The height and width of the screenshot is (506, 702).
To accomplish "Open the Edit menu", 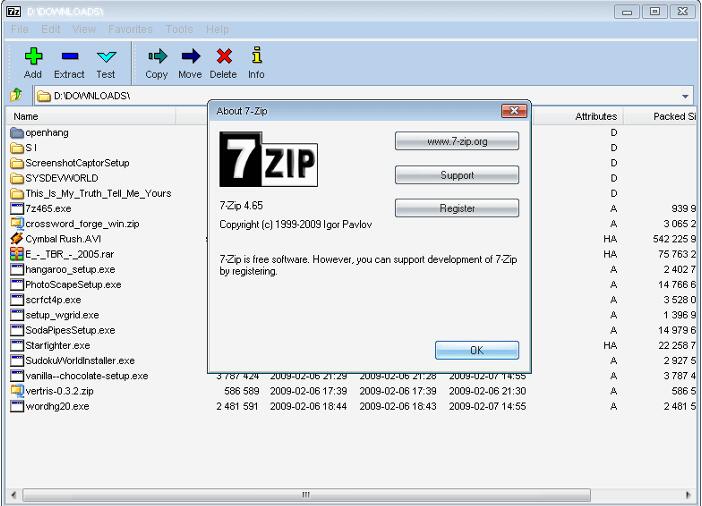I will [51, 29].
